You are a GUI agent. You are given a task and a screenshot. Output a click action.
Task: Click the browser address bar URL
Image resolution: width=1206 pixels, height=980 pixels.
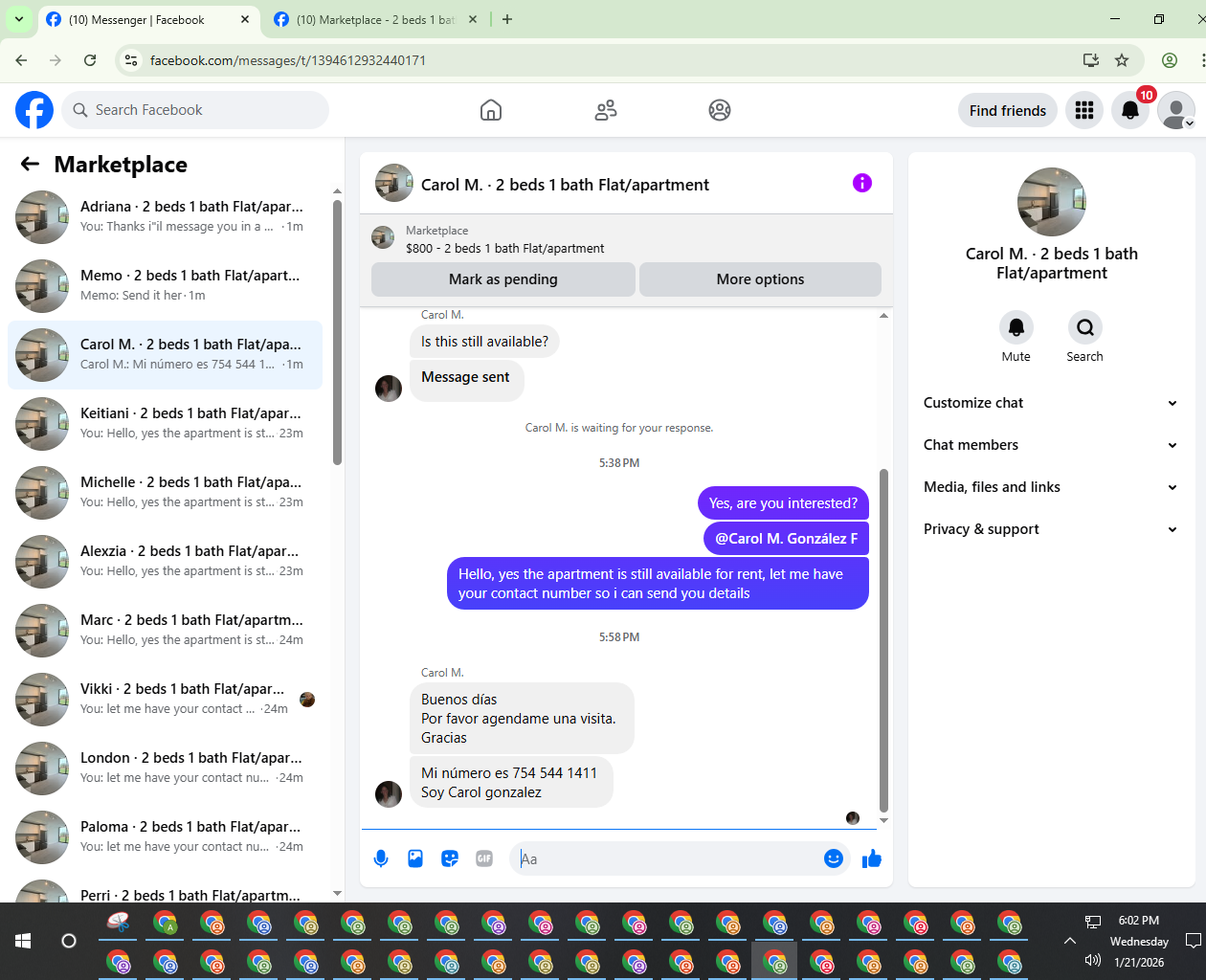point(287,60)
